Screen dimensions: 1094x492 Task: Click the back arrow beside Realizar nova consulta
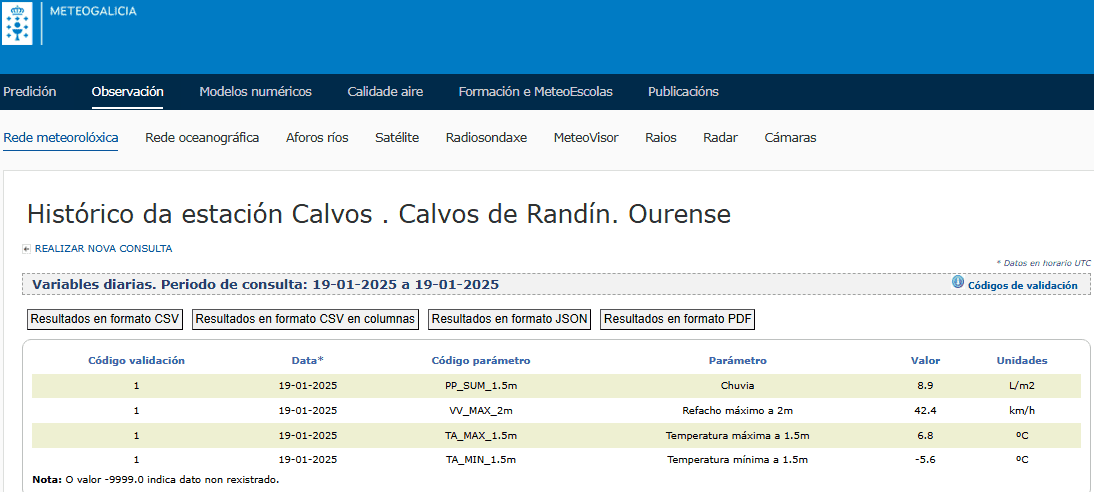tap(26, 249)
